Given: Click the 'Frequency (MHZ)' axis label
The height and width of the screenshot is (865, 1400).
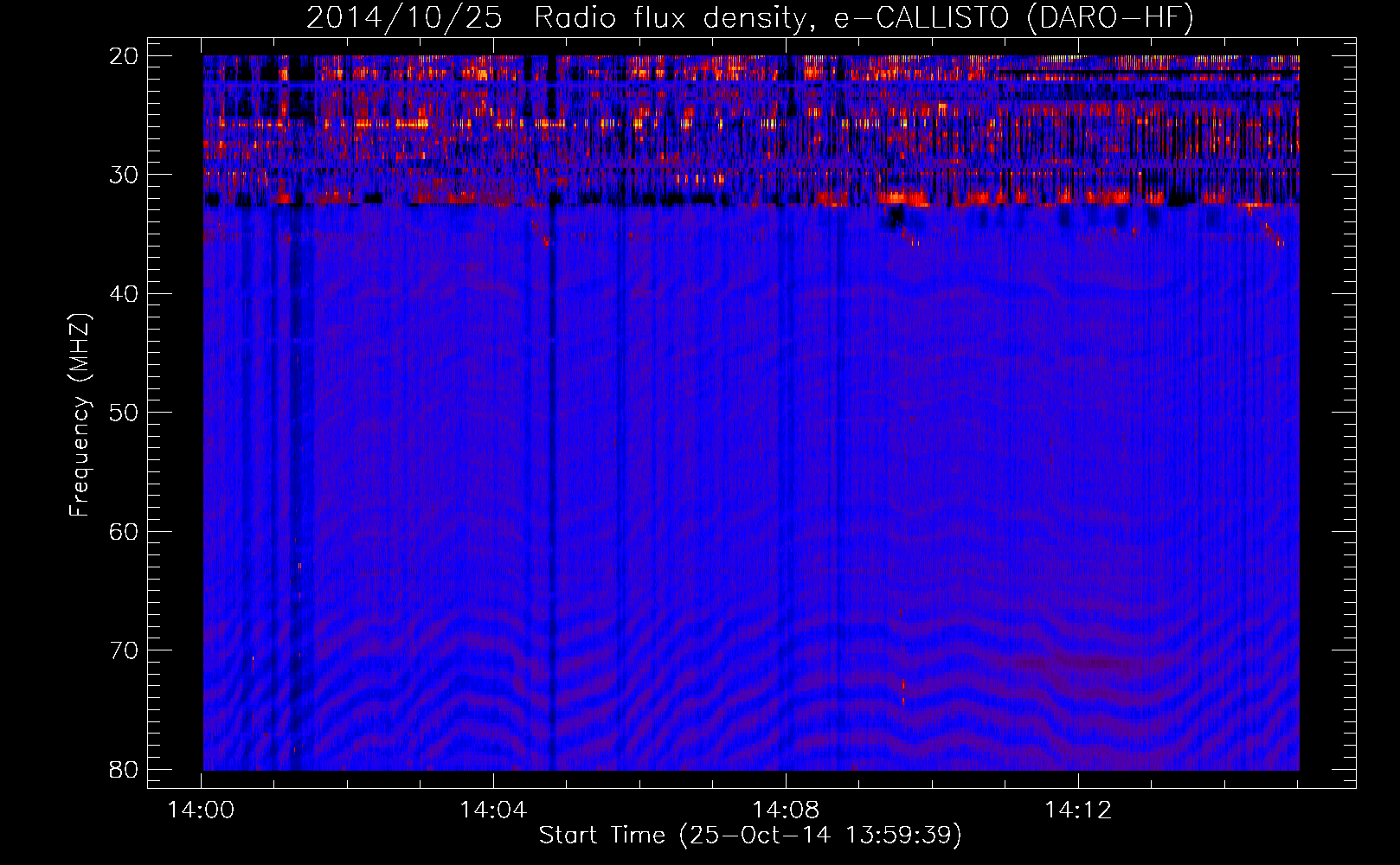Looking at the screenshot, I should point(80,415).
